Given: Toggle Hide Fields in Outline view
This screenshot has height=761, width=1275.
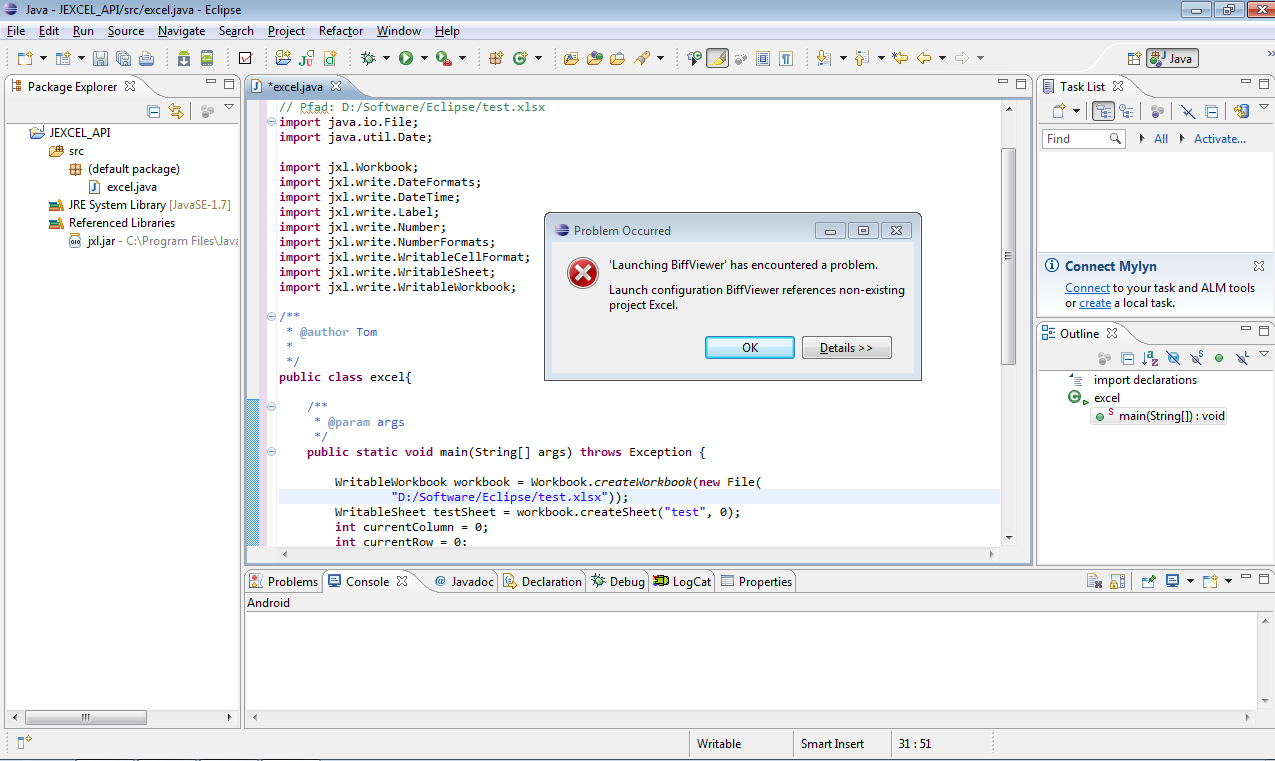Looking at the screenshot, I should 1173,358.
